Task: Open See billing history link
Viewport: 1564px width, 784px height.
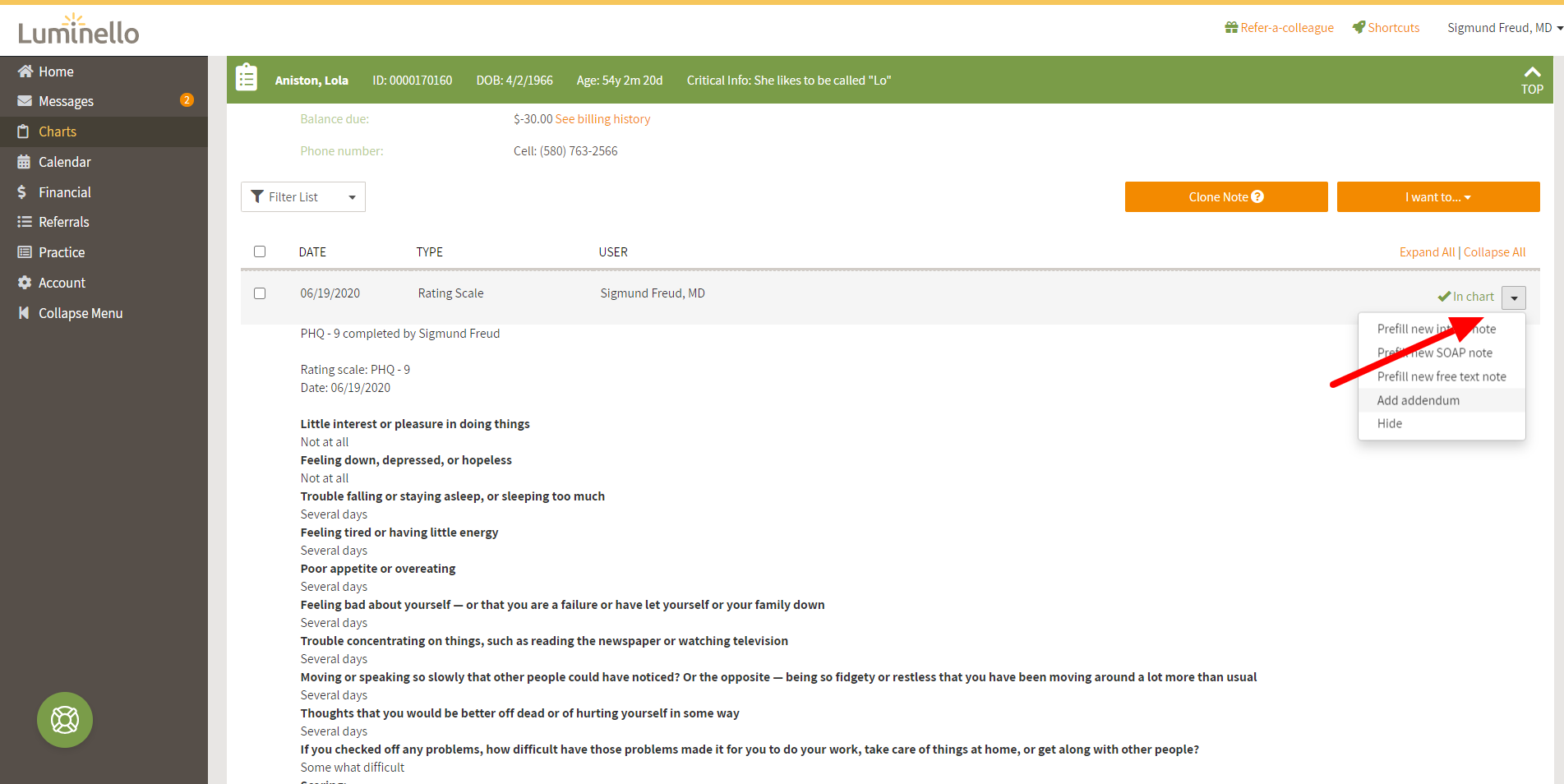Action: point(602,119)
